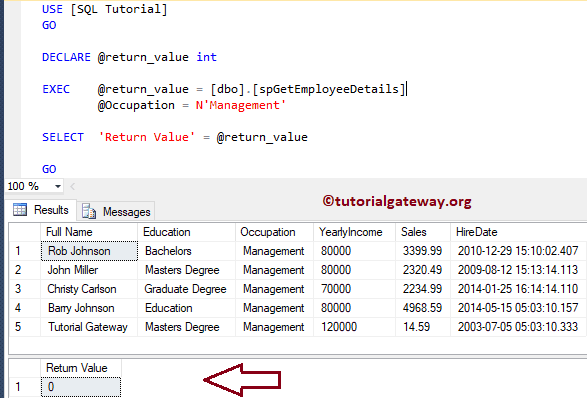Click Christy Carlson's 'Management' occupation cell
This screenshot has width=587, height=398.
(x=274, y=289)
